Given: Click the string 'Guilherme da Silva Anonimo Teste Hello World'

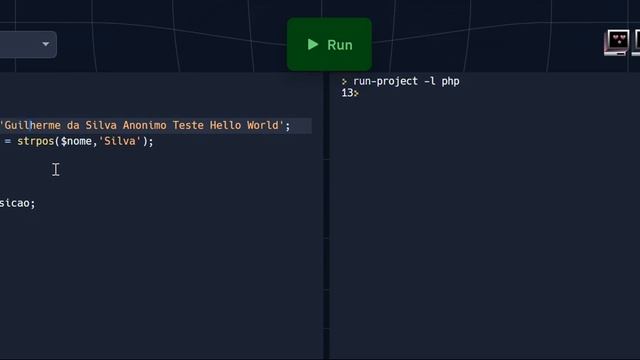Looking at the screenshot, I should pyautogui.click(x=142, y=125).
